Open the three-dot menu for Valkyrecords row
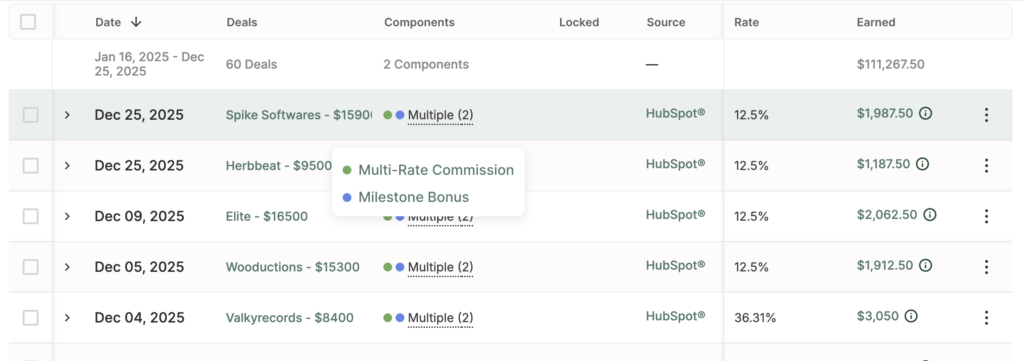Viewport: 1024px width, 361px height. [x=986, y=318]
